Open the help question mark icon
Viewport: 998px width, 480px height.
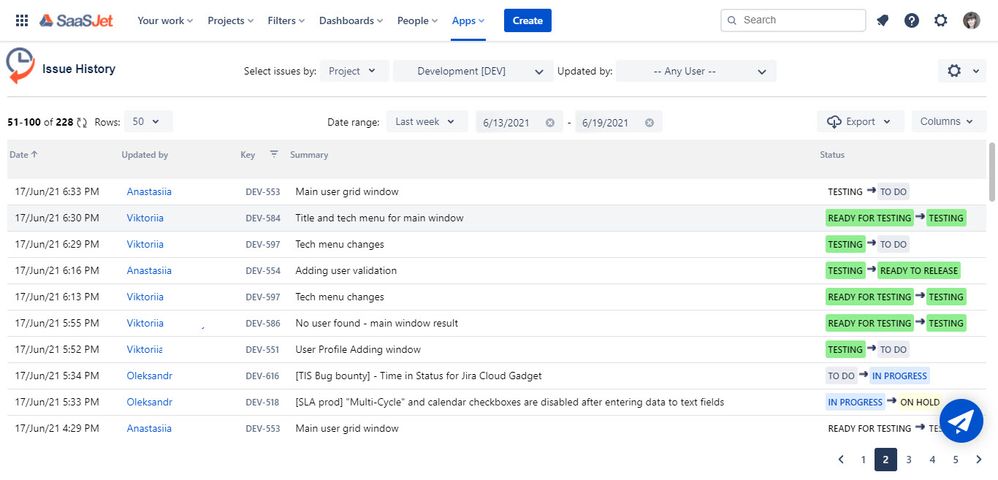click(x=911, y=20)
